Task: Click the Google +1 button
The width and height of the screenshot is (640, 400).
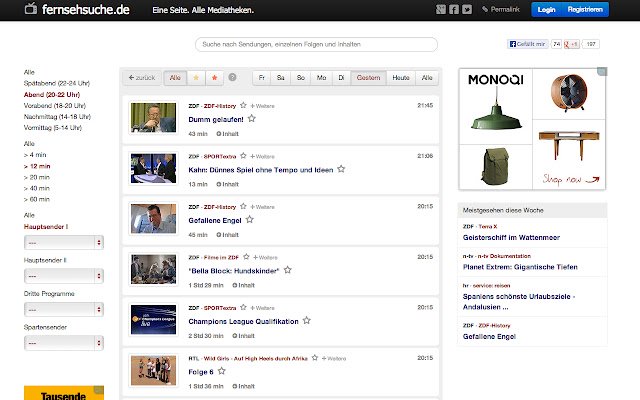Action: point(571,44)
